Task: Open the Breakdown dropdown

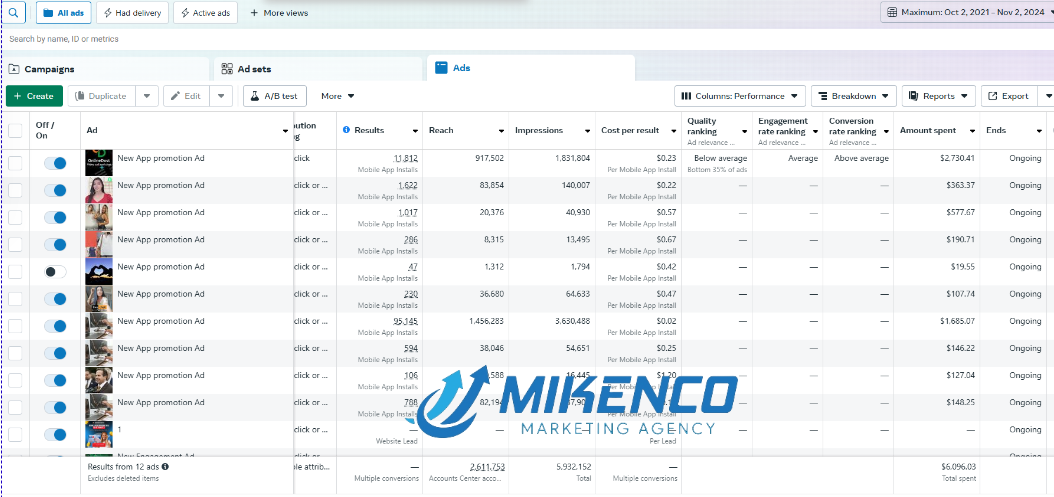Action: pos(854,96)
